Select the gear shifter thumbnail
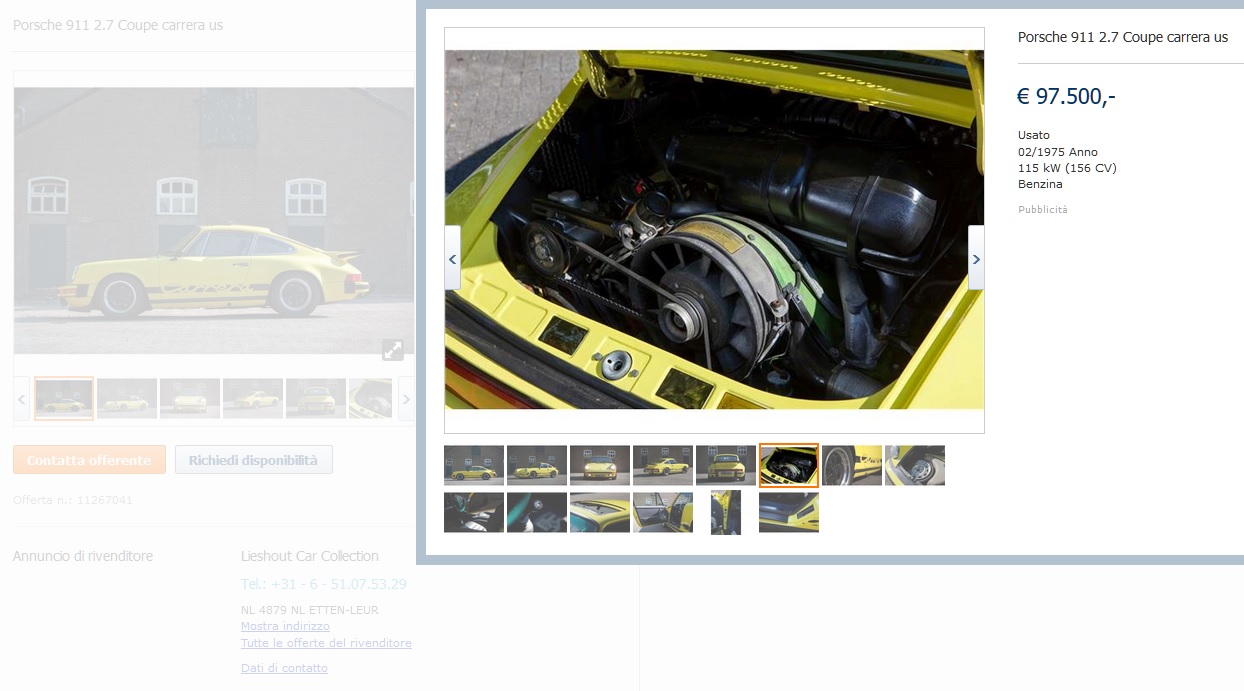The height and width of the screenshot is (691, 1244). coord(537,512)
